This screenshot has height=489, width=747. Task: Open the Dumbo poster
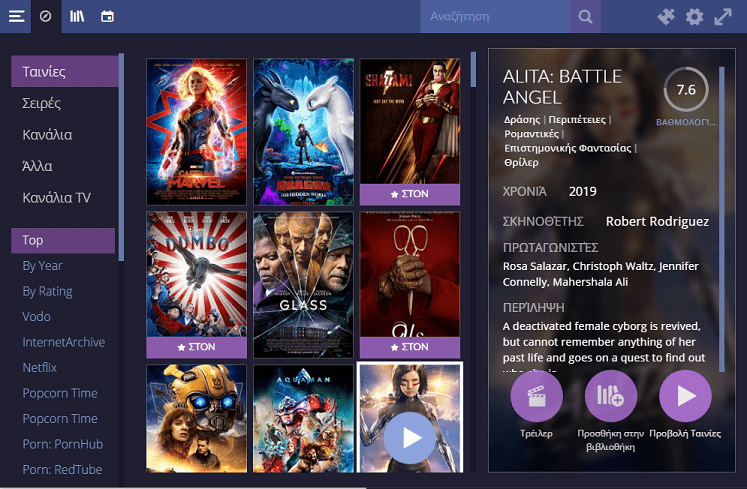196,275
